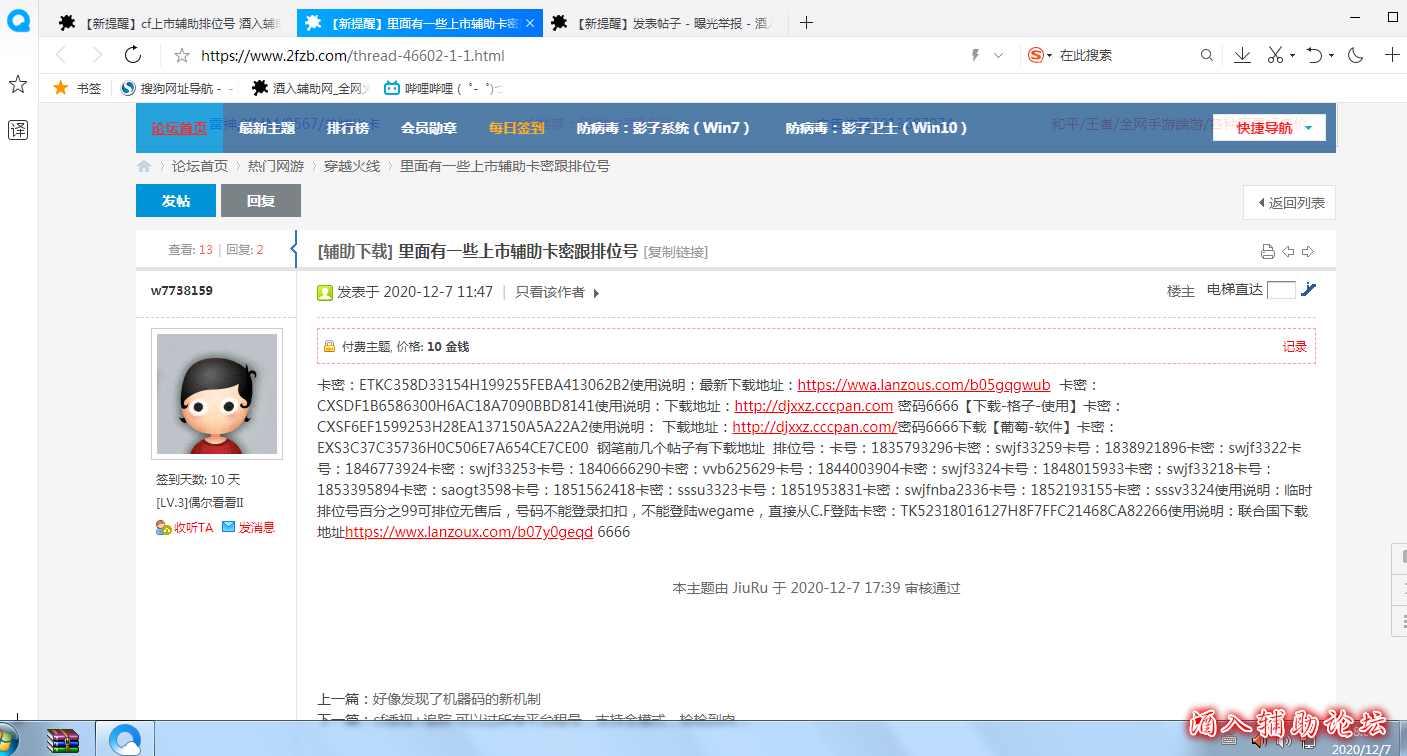Open the 哔哩哔哩 bookmark
The width and height of the screenshot is (1407, 756).
click(x=442, y=88)
